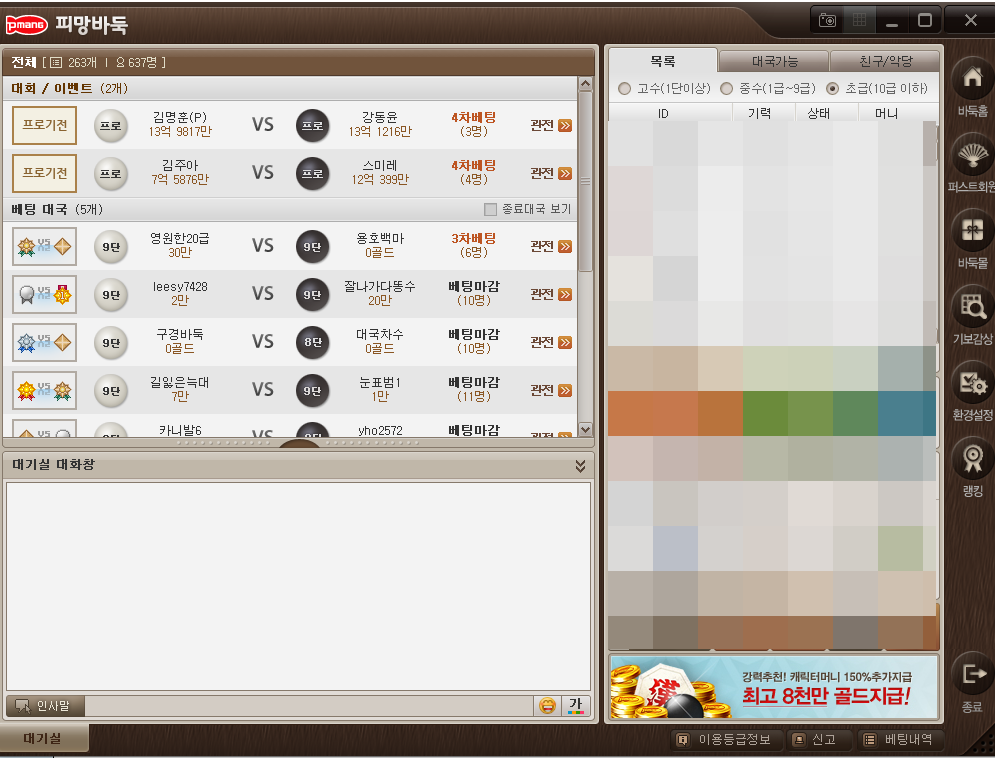995x758 pixels.
Task: Open the 인사말 greeting presets menu
Action: (45, 705)
